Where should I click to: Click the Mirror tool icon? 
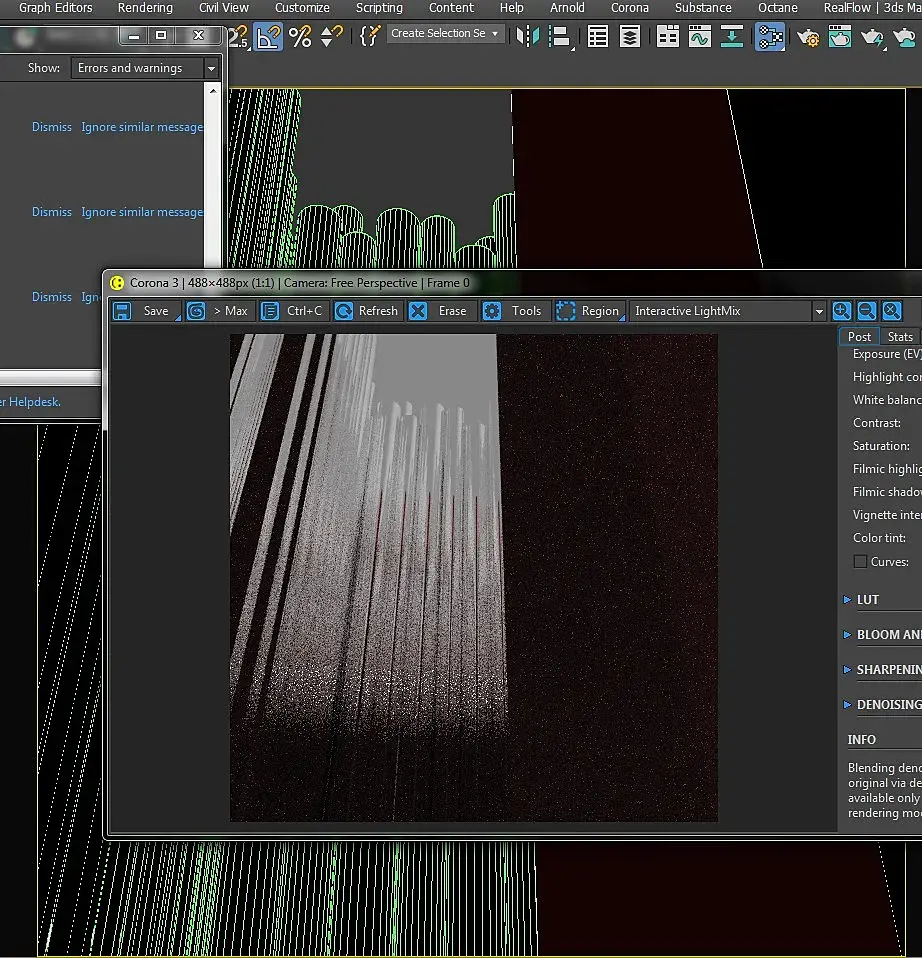click(x=527, y=37)
